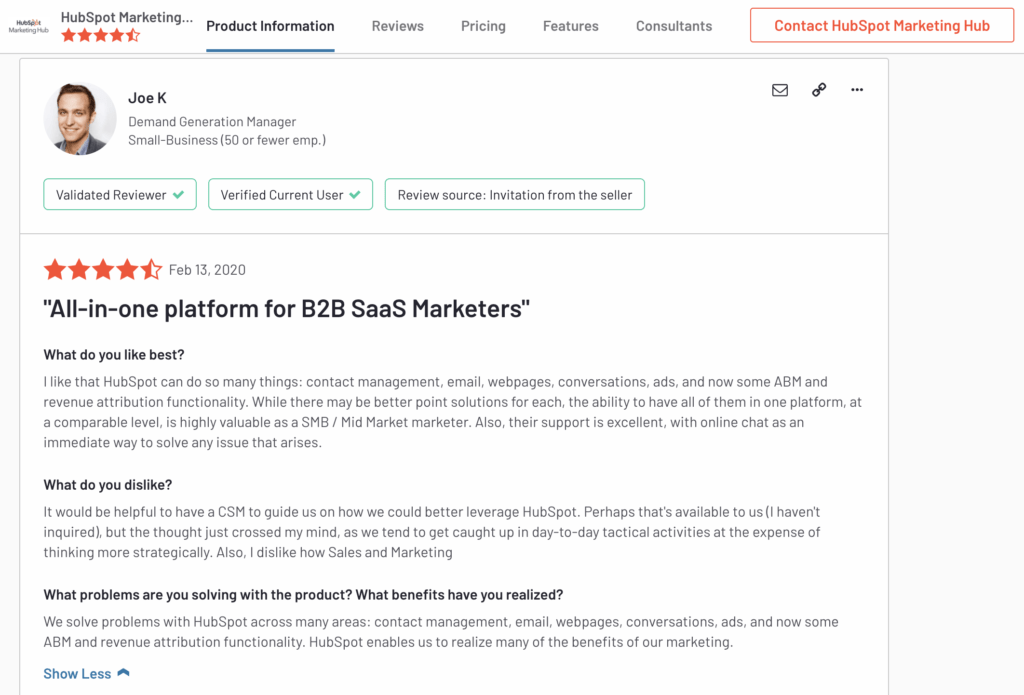This screenshot has width=1024, height=695.
Task: Click the review date Feb 13, 2020
Action: click(207, 270)
